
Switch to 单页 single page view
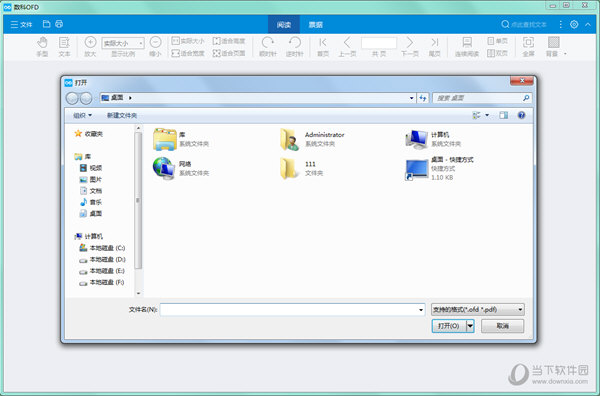497,41
